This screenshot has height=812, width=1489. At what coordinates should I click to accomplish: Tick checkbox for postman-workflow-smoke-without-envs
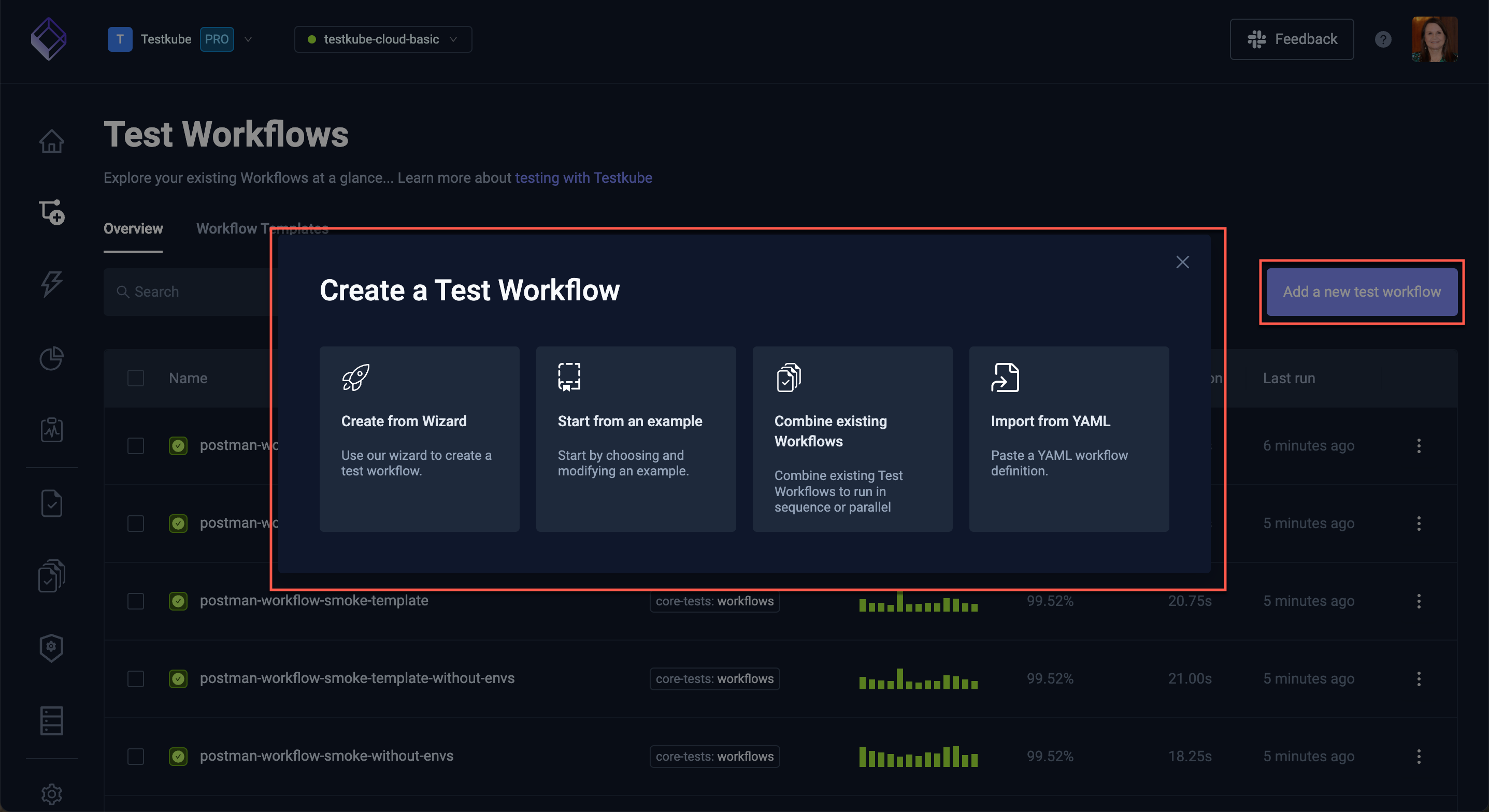point(135,756)
